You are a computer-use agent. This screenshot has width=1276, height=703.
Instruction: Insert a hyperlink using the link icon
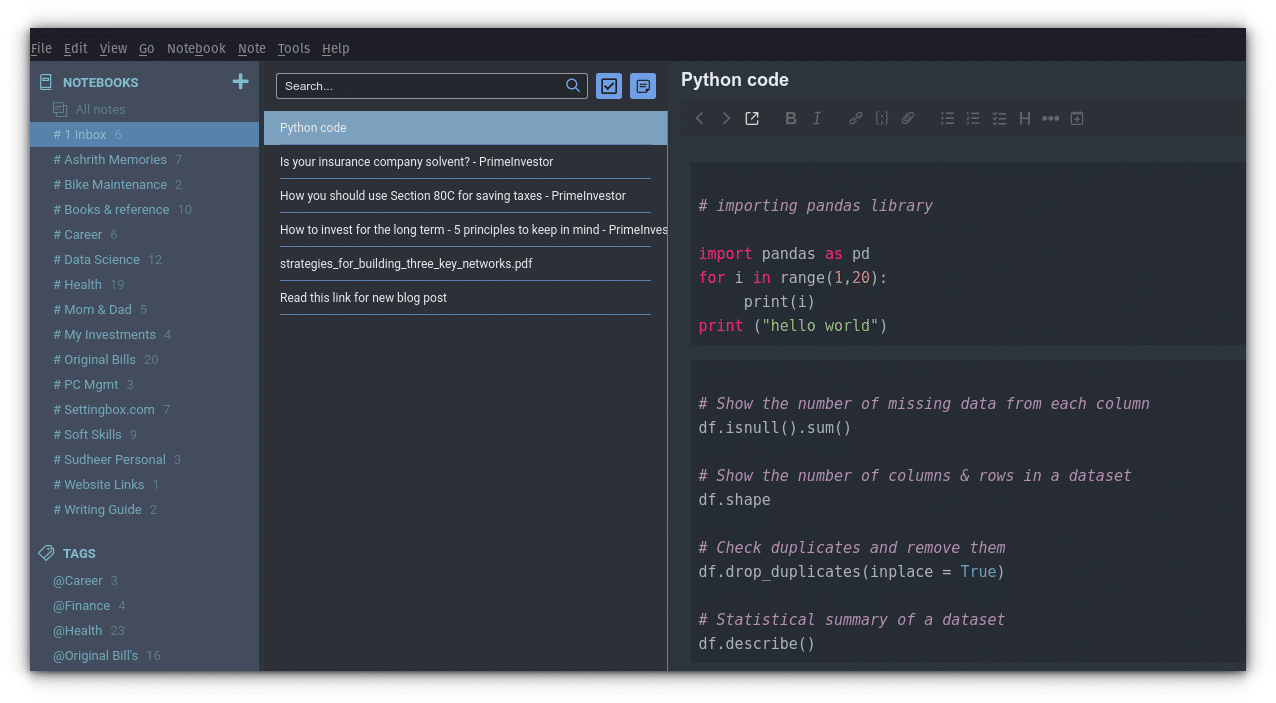856,118
